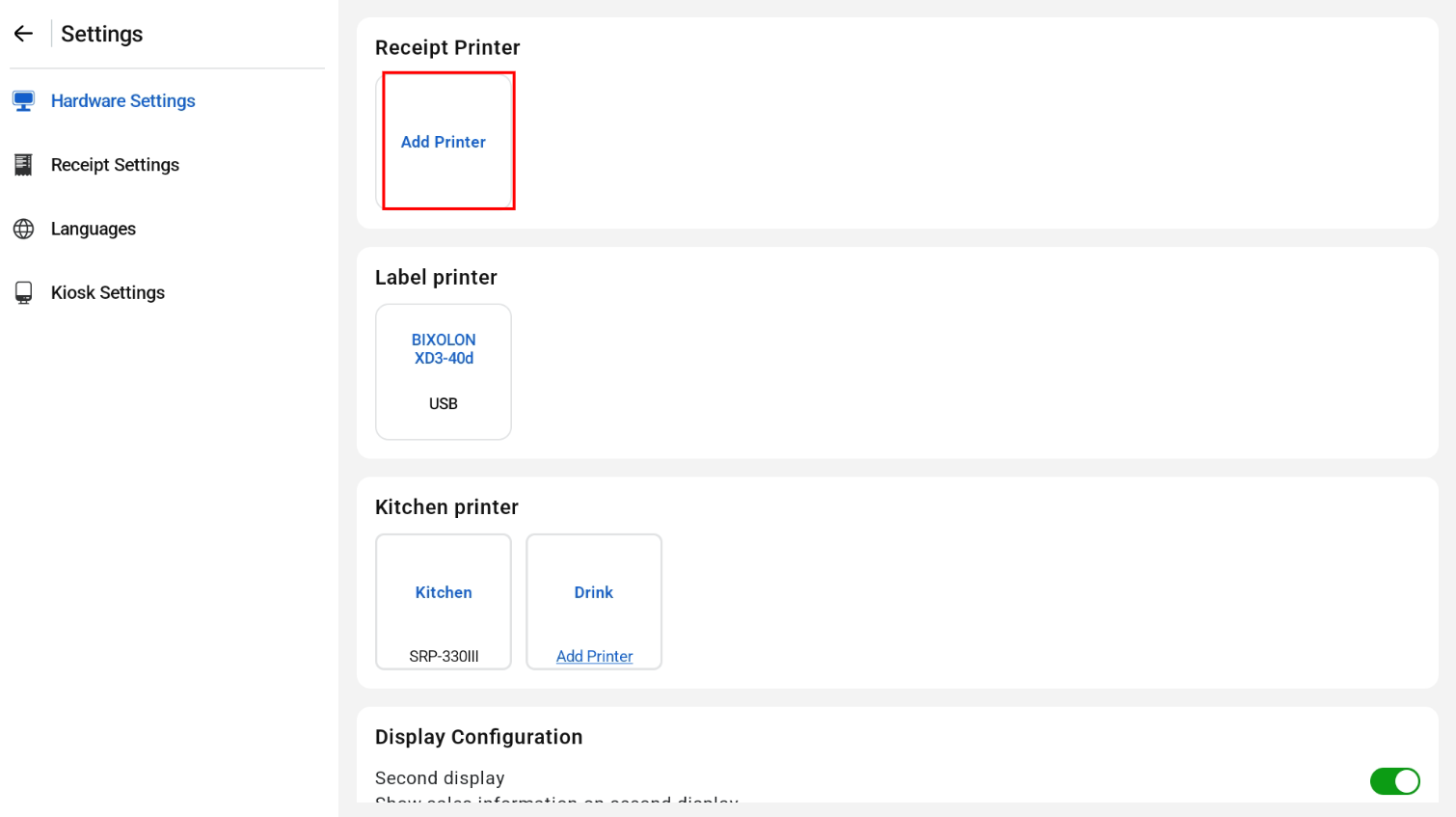
Task: Click the Kitchen printer heading
Action: [x=446, y=506]
